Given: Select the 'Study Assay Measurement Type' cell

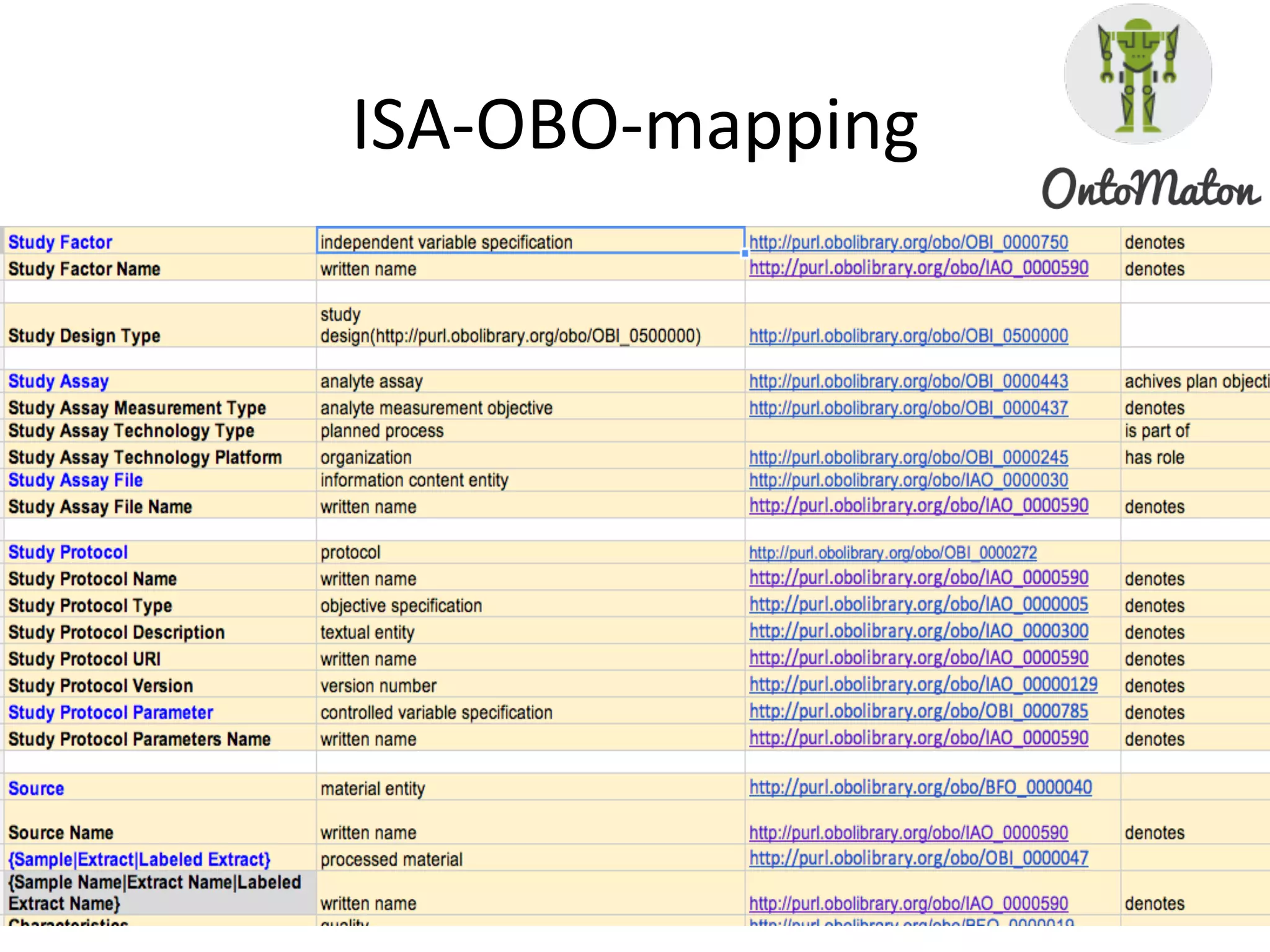Looking at the screenshot, I should tap(160, 407).
